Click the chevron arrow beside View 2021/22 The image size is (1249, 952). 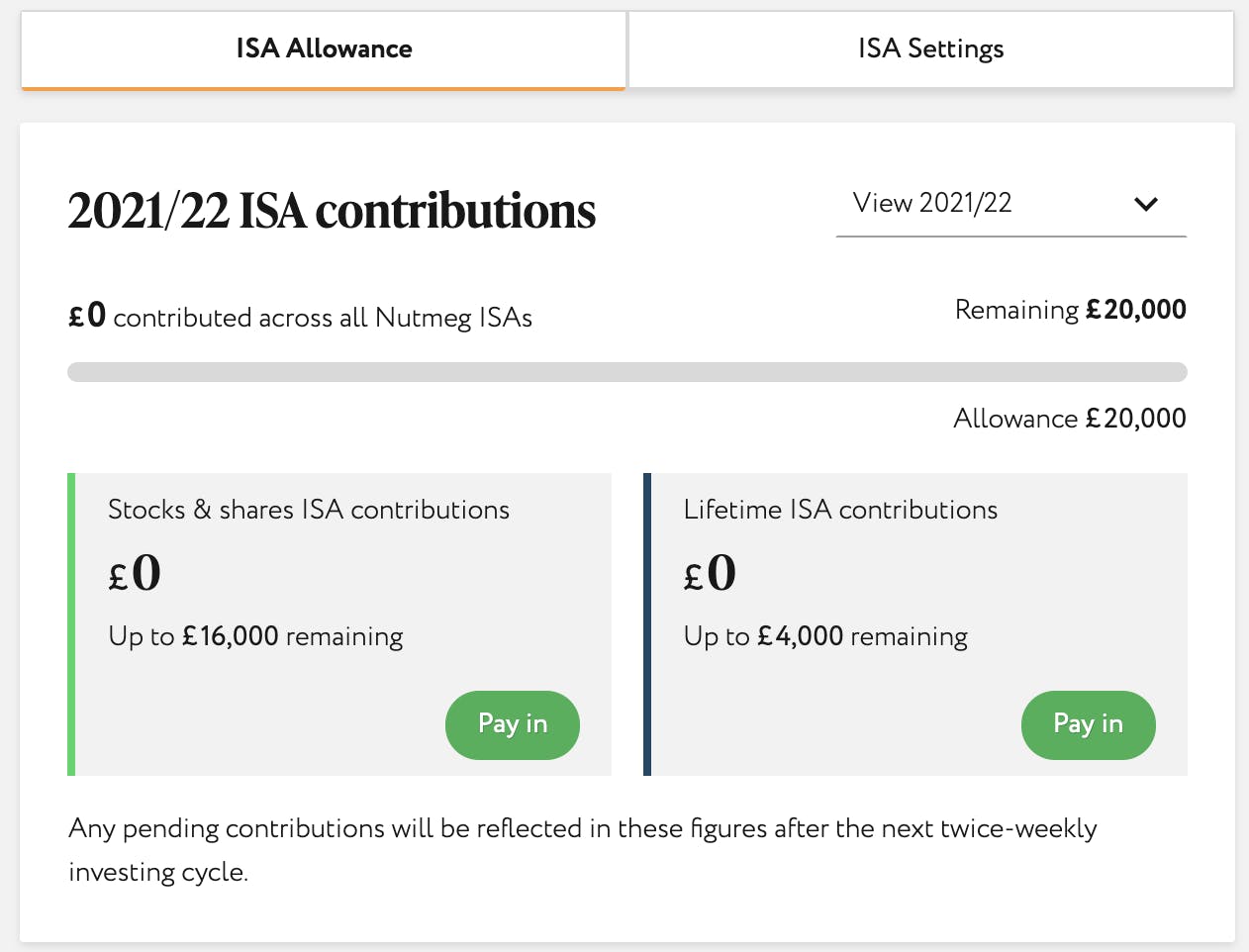pos(1146,204)
